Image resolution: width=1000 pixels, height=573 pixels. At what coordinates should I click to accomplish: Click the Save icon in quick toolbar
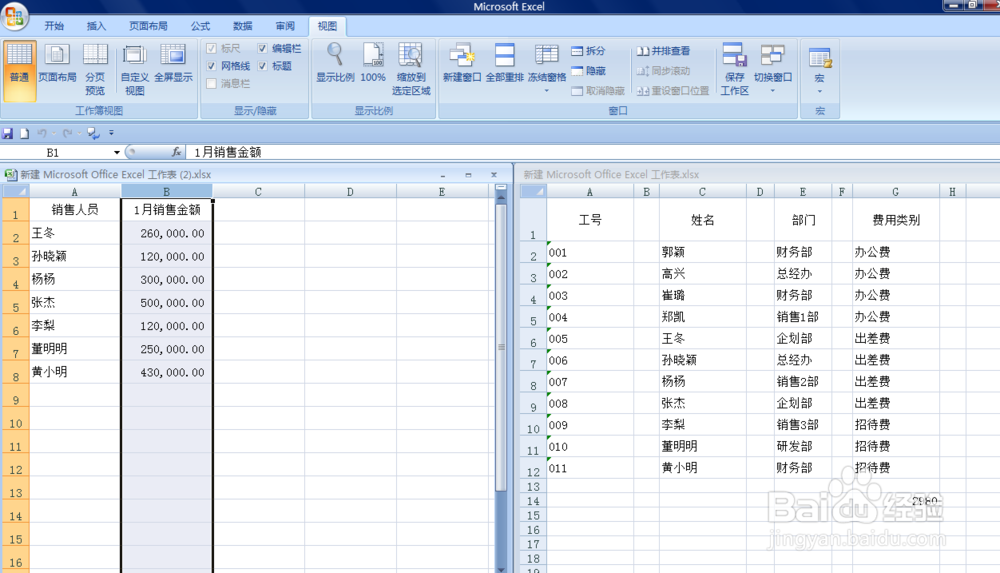(x=8, y=133)
